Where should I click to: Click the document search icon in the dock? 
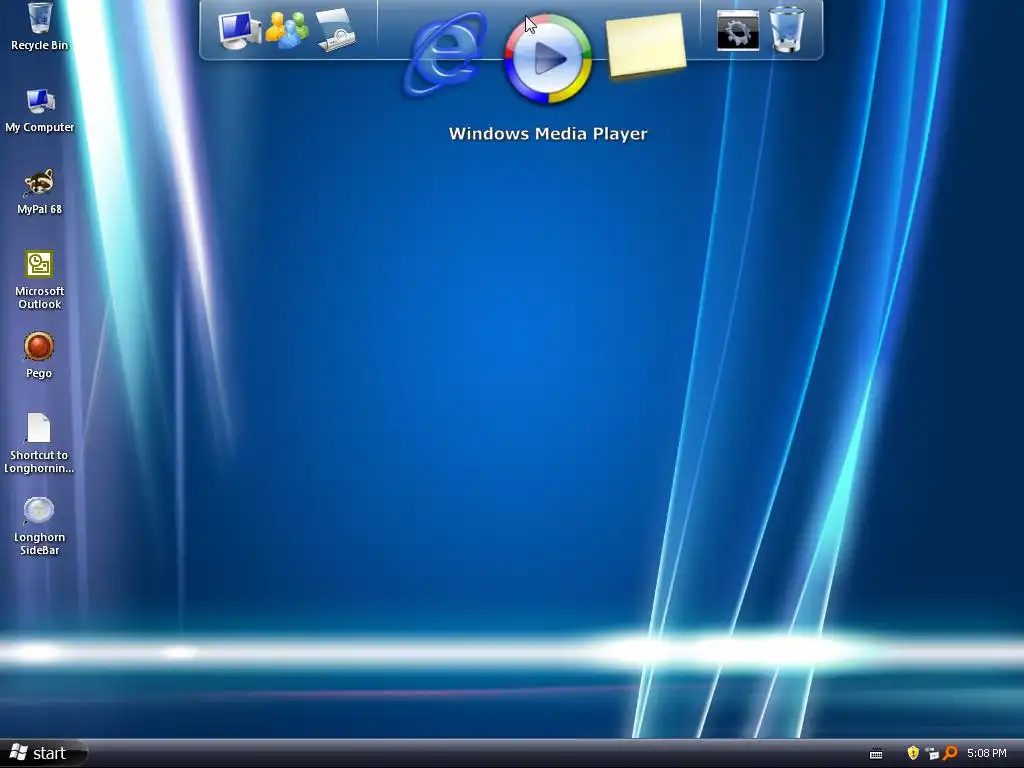point(336,30)
